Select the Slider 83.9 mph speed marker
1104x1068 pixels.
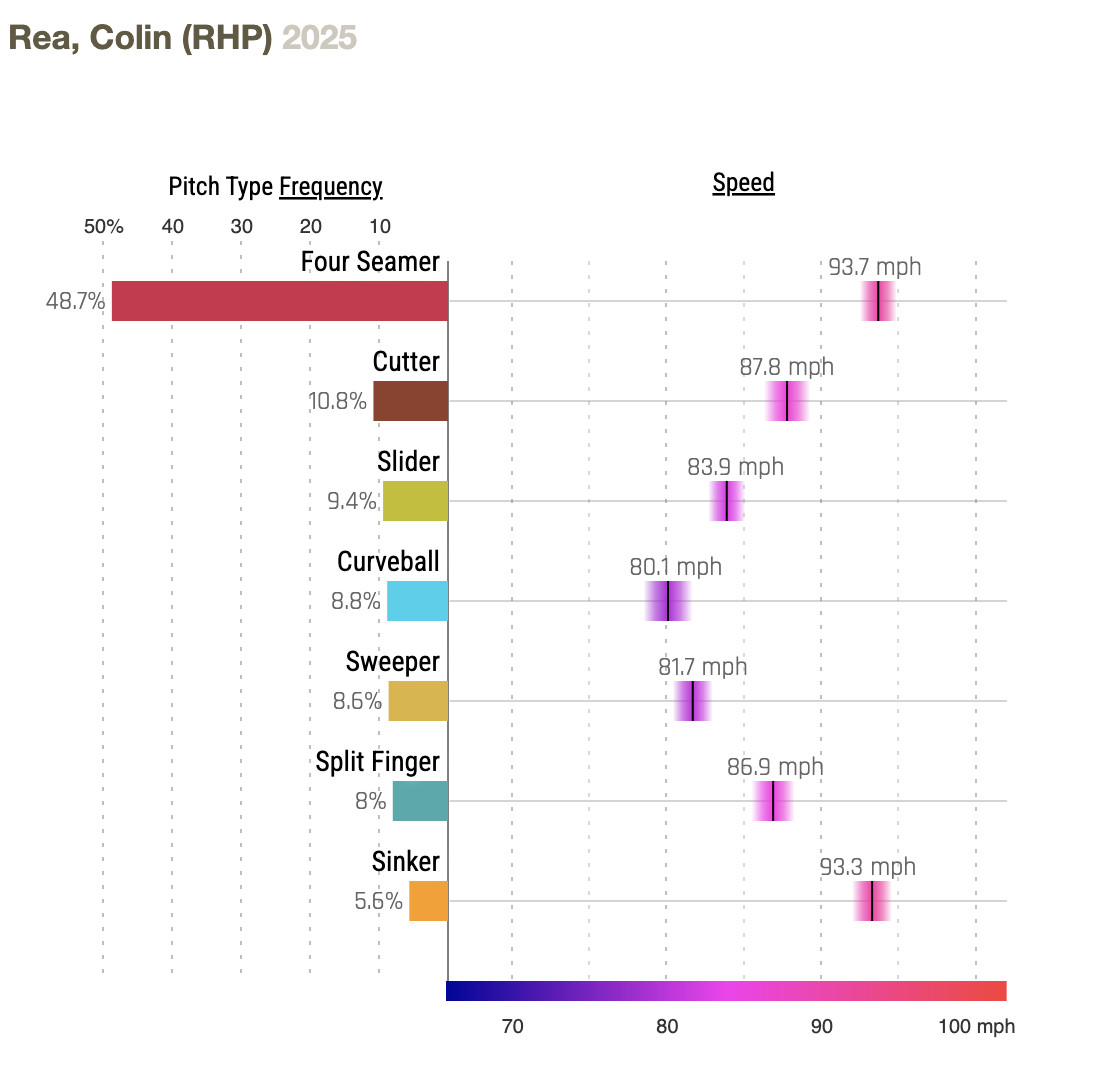[726, 501]
